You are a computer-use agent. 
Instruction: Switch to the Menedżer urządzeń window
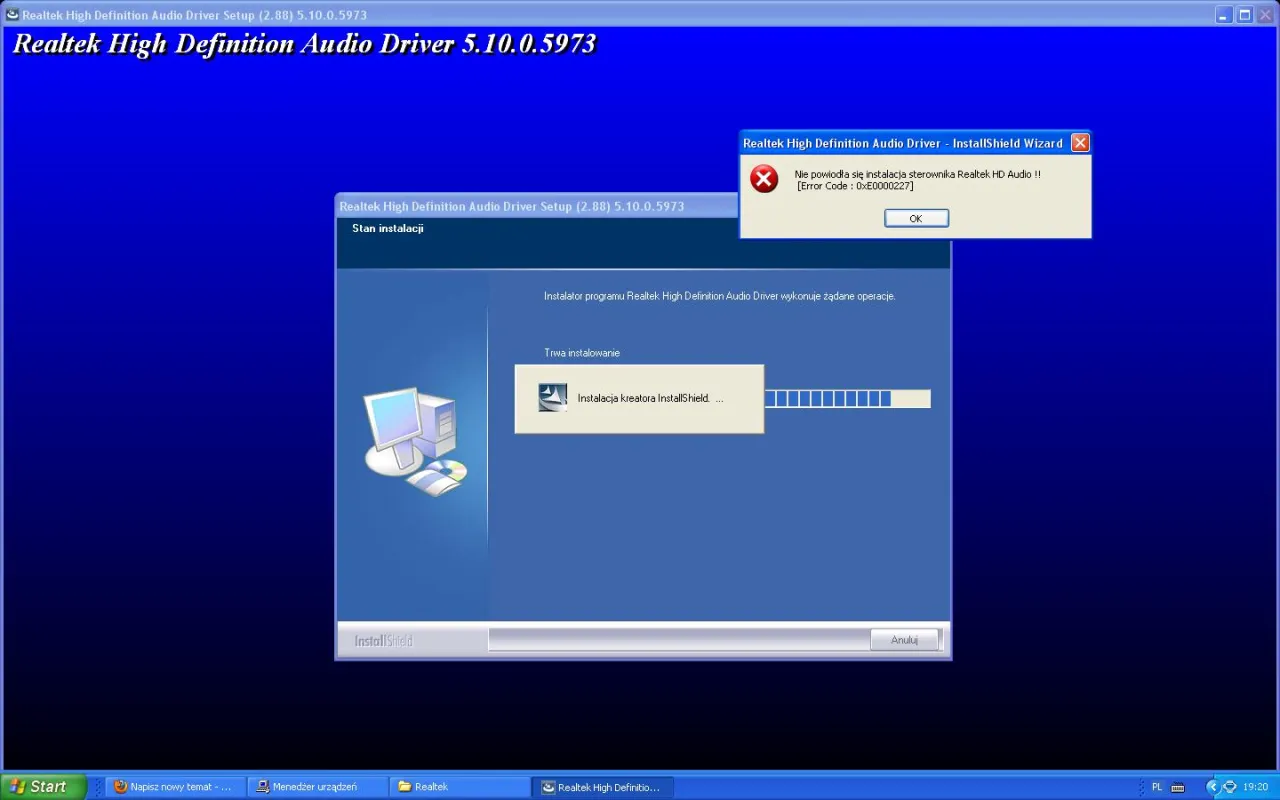(318, 787)
